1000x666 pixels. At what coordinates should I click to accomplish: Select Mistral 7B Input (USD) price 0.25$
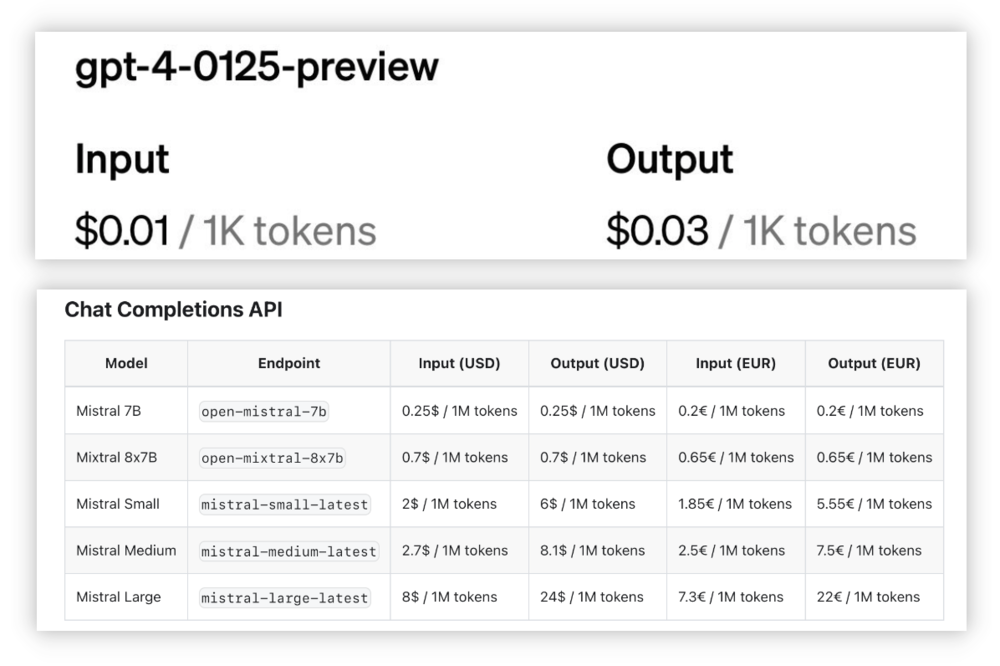[x=459, y=411]
